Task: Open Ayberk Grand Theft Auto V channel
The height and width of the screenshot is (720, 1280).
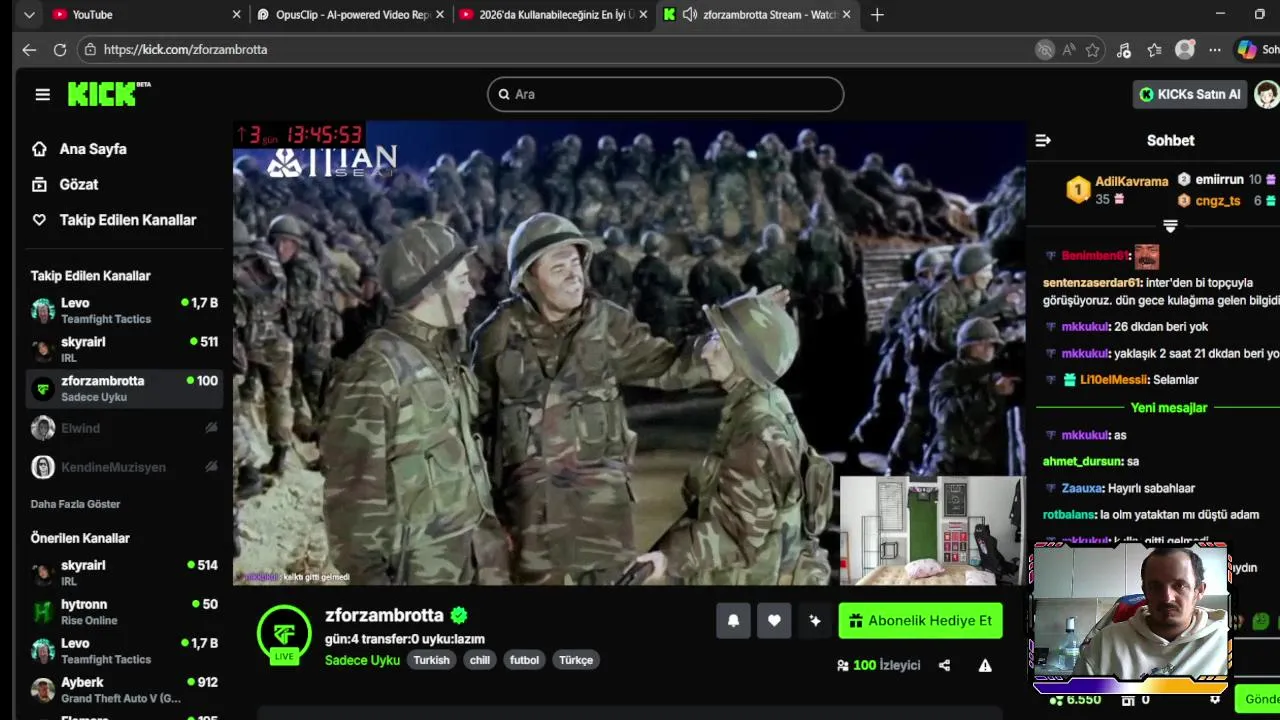Action: 124,689
